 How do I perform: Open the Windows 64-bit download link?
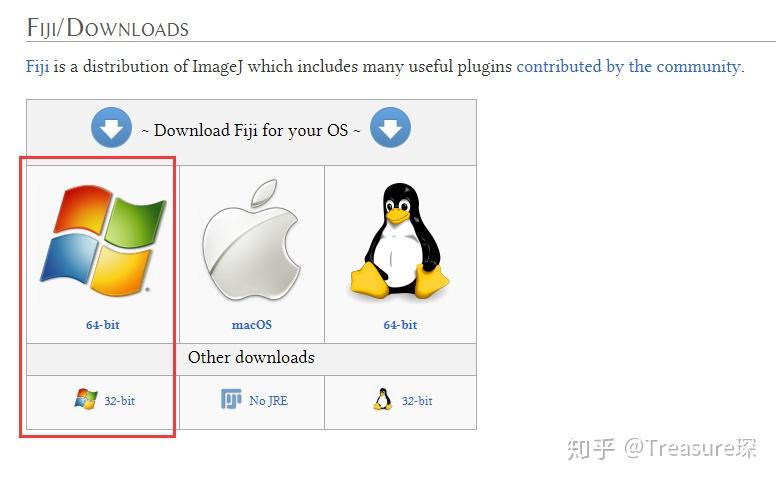point(102,325)
